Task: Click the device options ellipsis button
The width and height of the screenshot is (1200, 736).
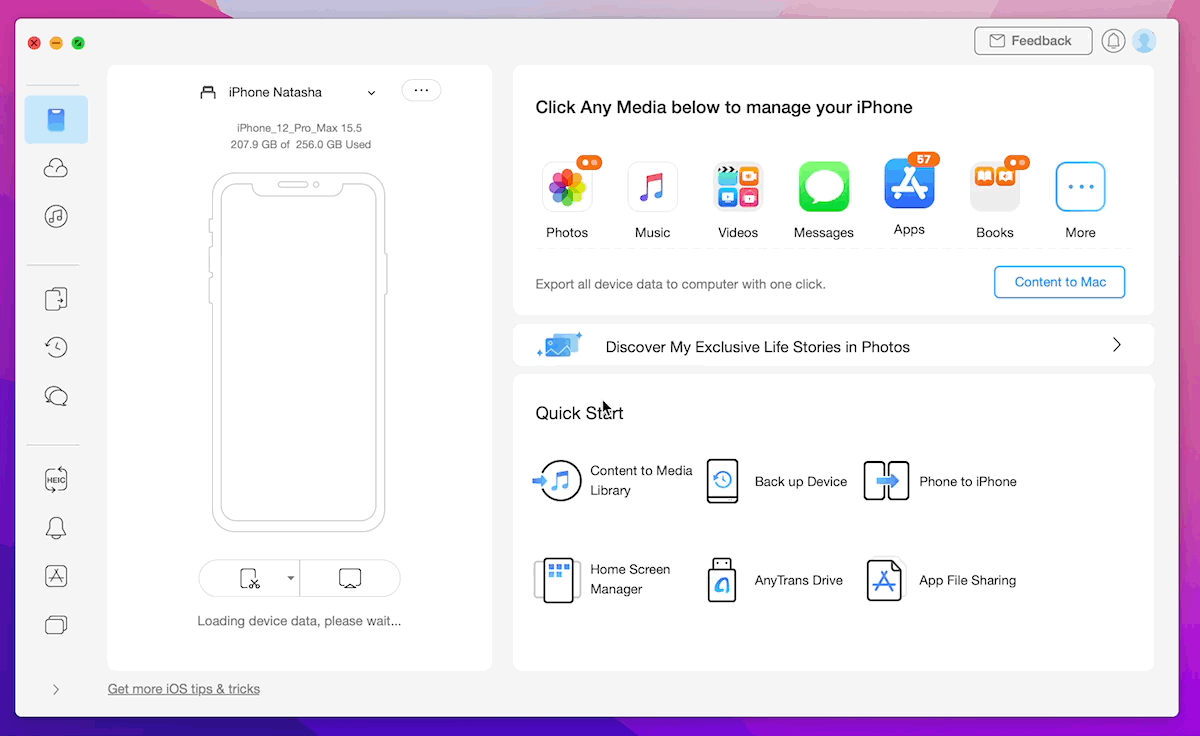Action: pyautogui.click(x=421, y=90)
